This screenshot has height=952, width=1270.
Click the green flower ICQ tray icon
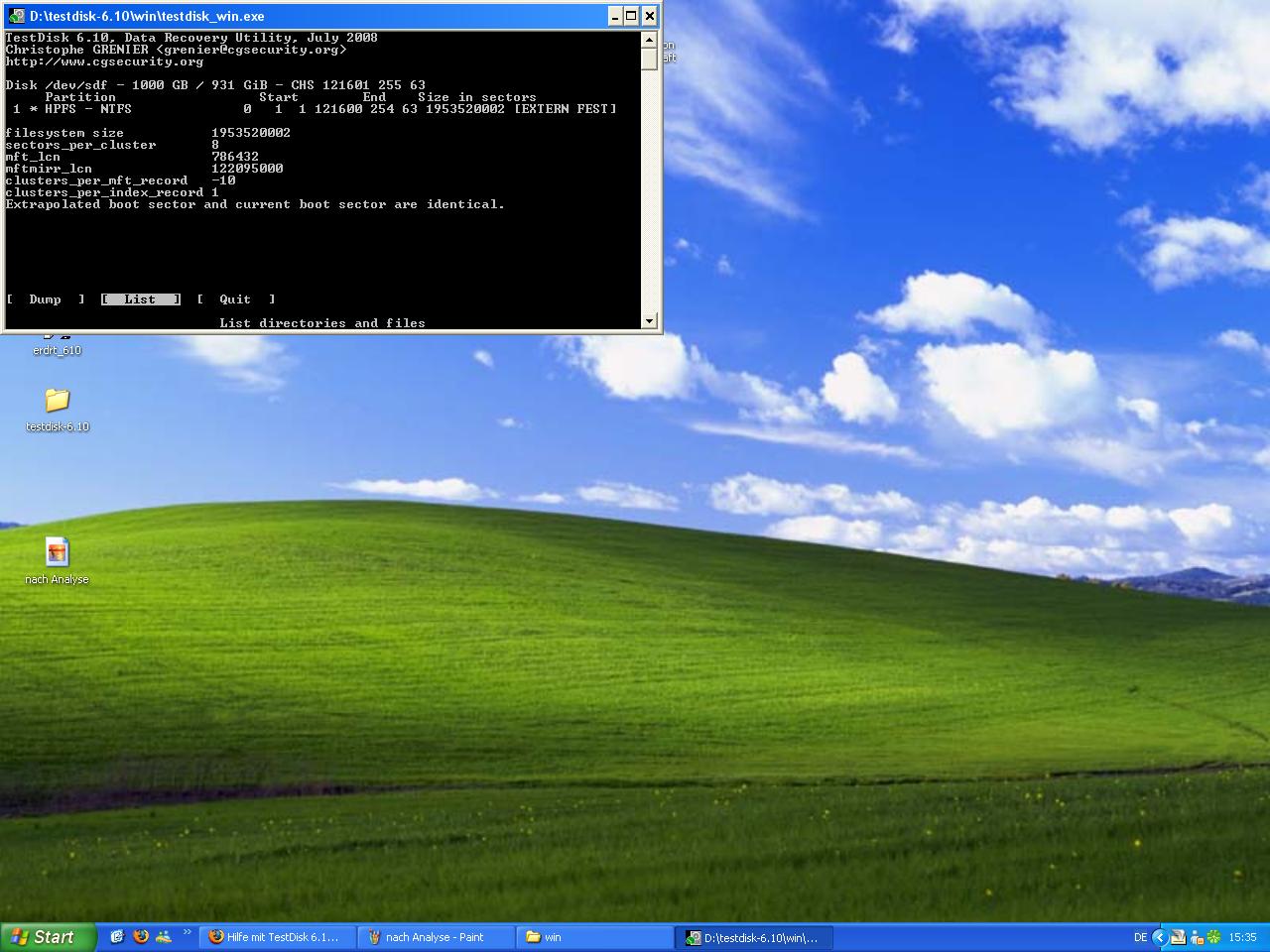click(x=1213, y=937)
